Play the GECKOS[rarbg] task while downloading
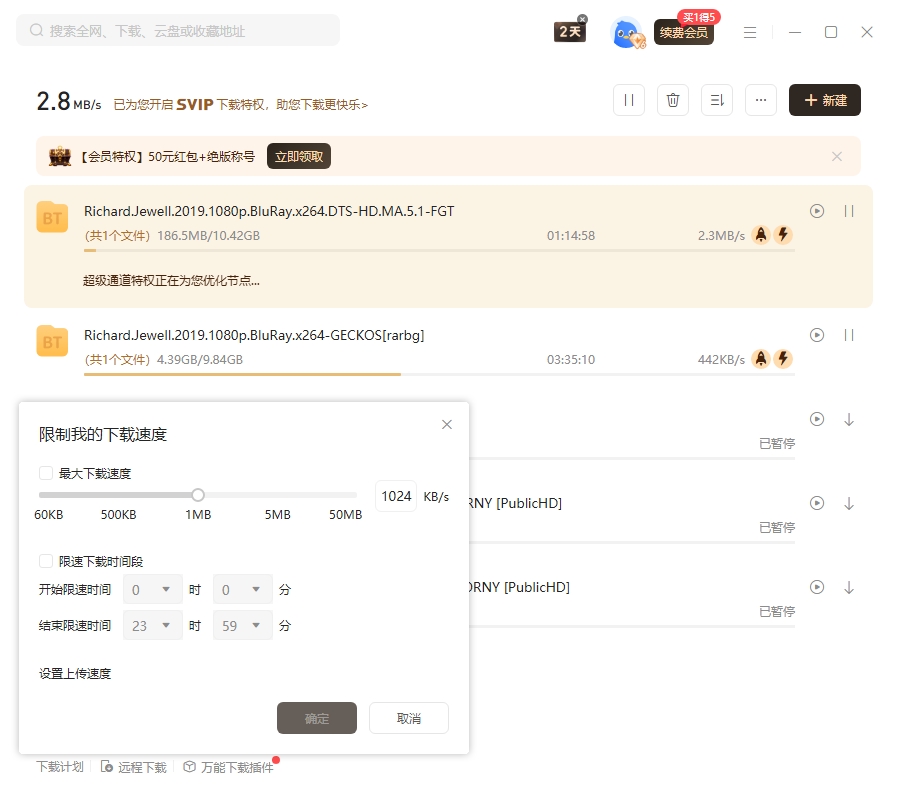This screenshot has height=786, width=901. 817,335
